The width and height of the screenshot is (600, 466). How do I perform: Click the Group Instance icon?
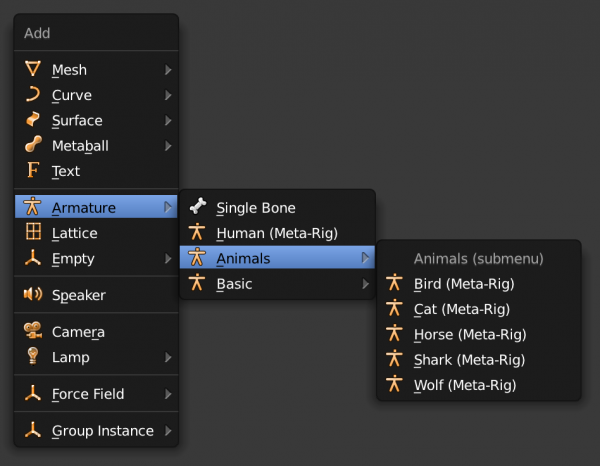33,430
